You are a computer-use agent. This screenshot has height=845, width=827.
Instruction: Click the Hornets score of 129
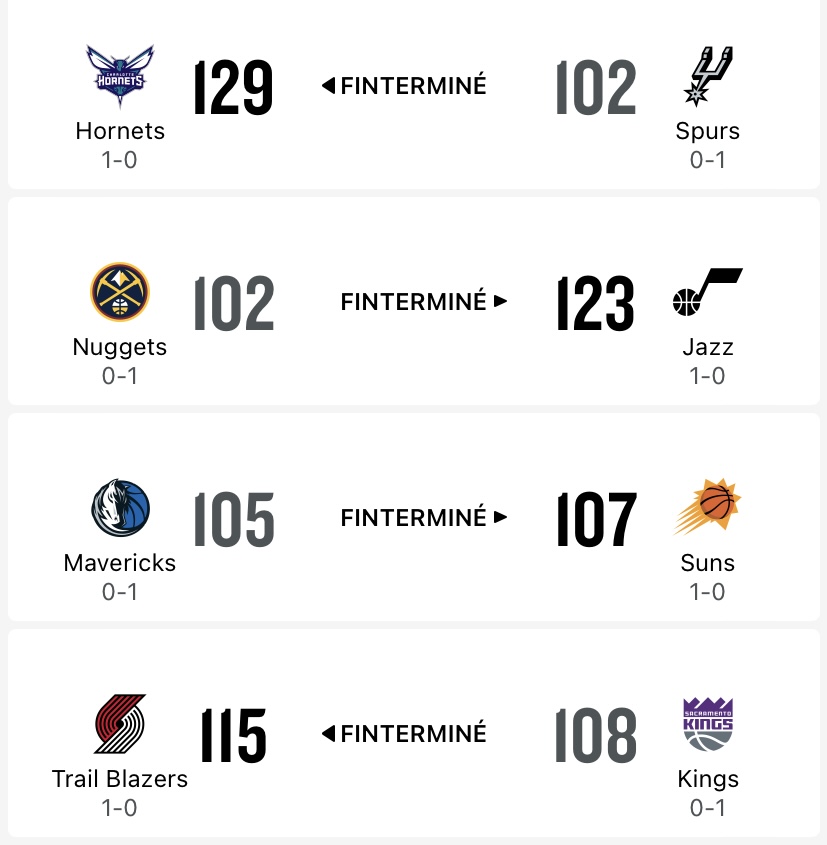point(233,87)
